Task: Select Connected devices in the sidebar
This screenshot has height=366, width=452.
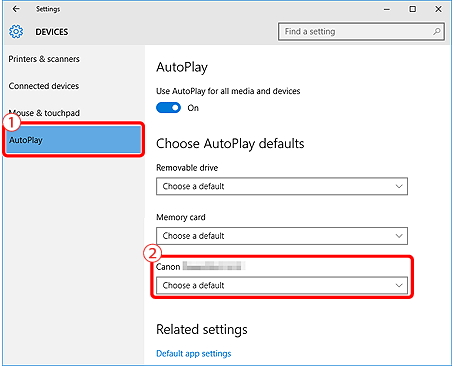Action: pos(44,86)
